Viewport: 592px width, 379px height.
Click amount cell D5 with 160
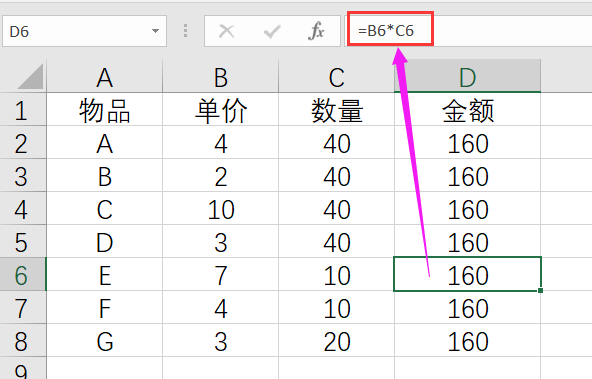(467, 242)
